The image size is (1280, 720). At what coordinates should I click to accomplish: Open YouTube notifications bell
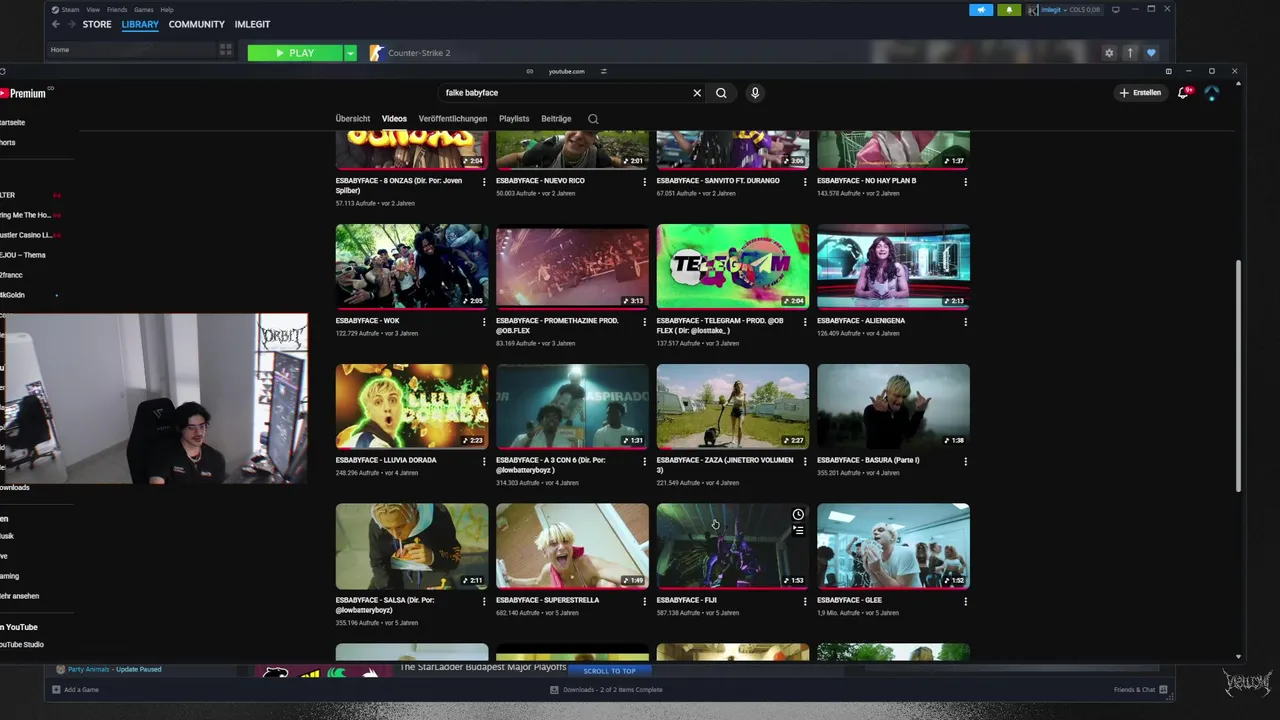coord(1184,93)
